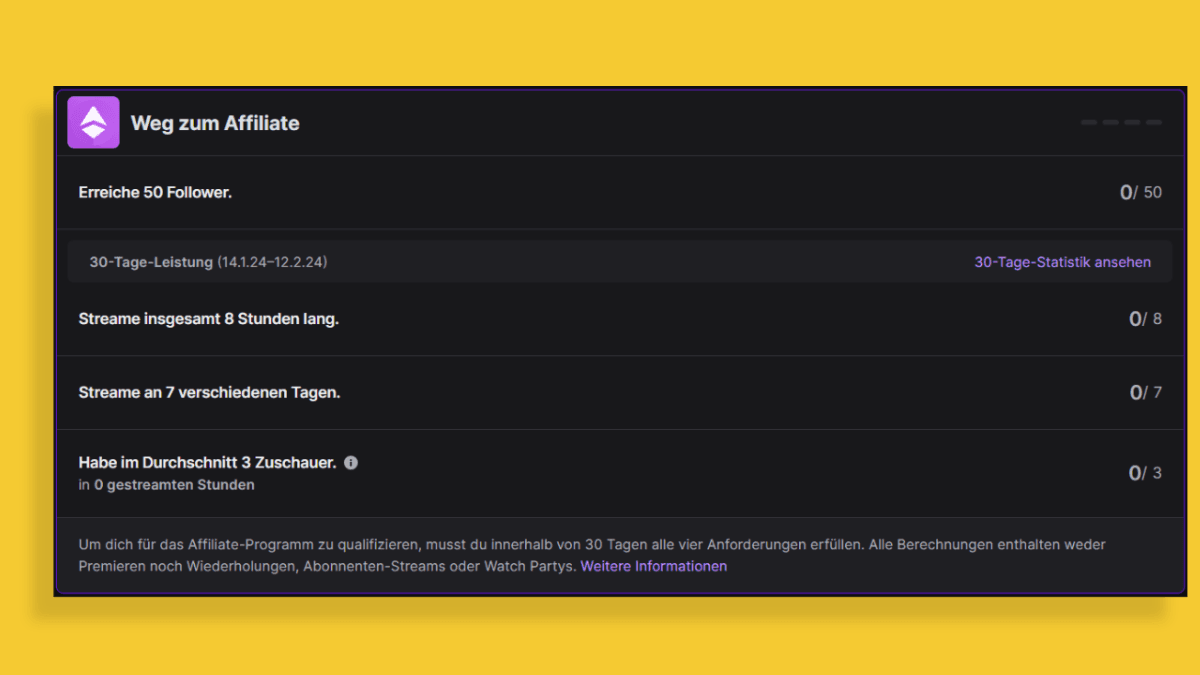Click the last progress pill at top right
Image resolution: width=1200 pixels, height=675 pixels.
[x=1154, y=122]
